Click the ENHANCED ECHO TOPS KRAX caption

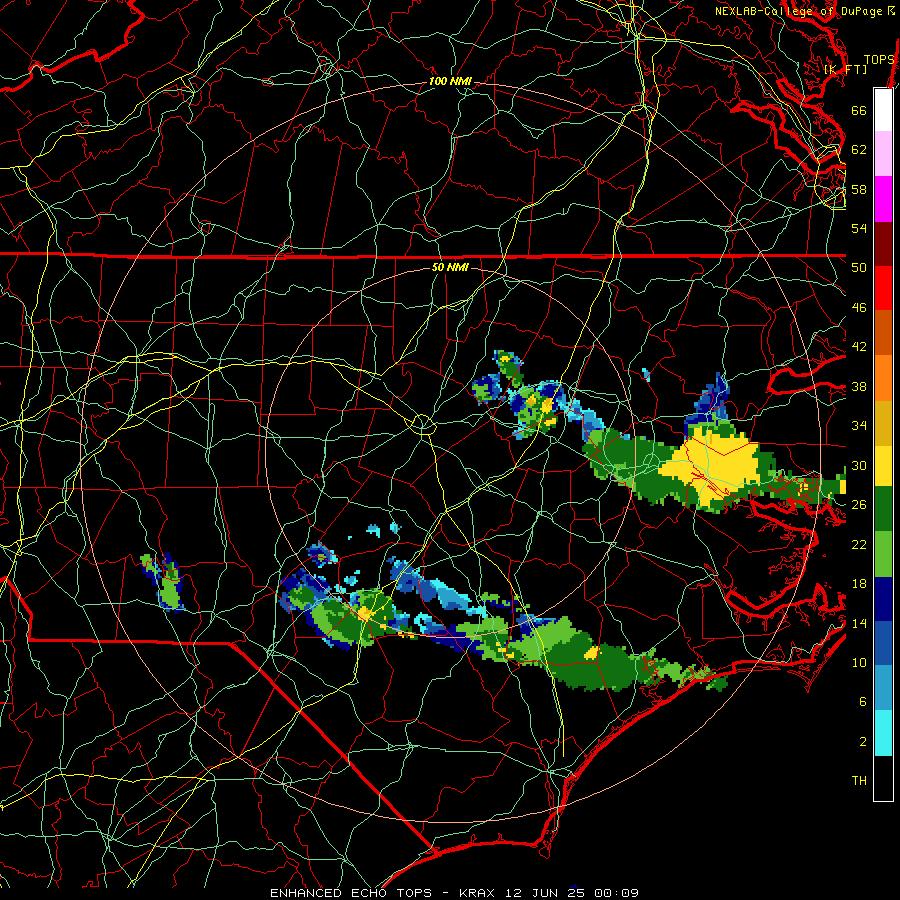click(x=454, y=893)
